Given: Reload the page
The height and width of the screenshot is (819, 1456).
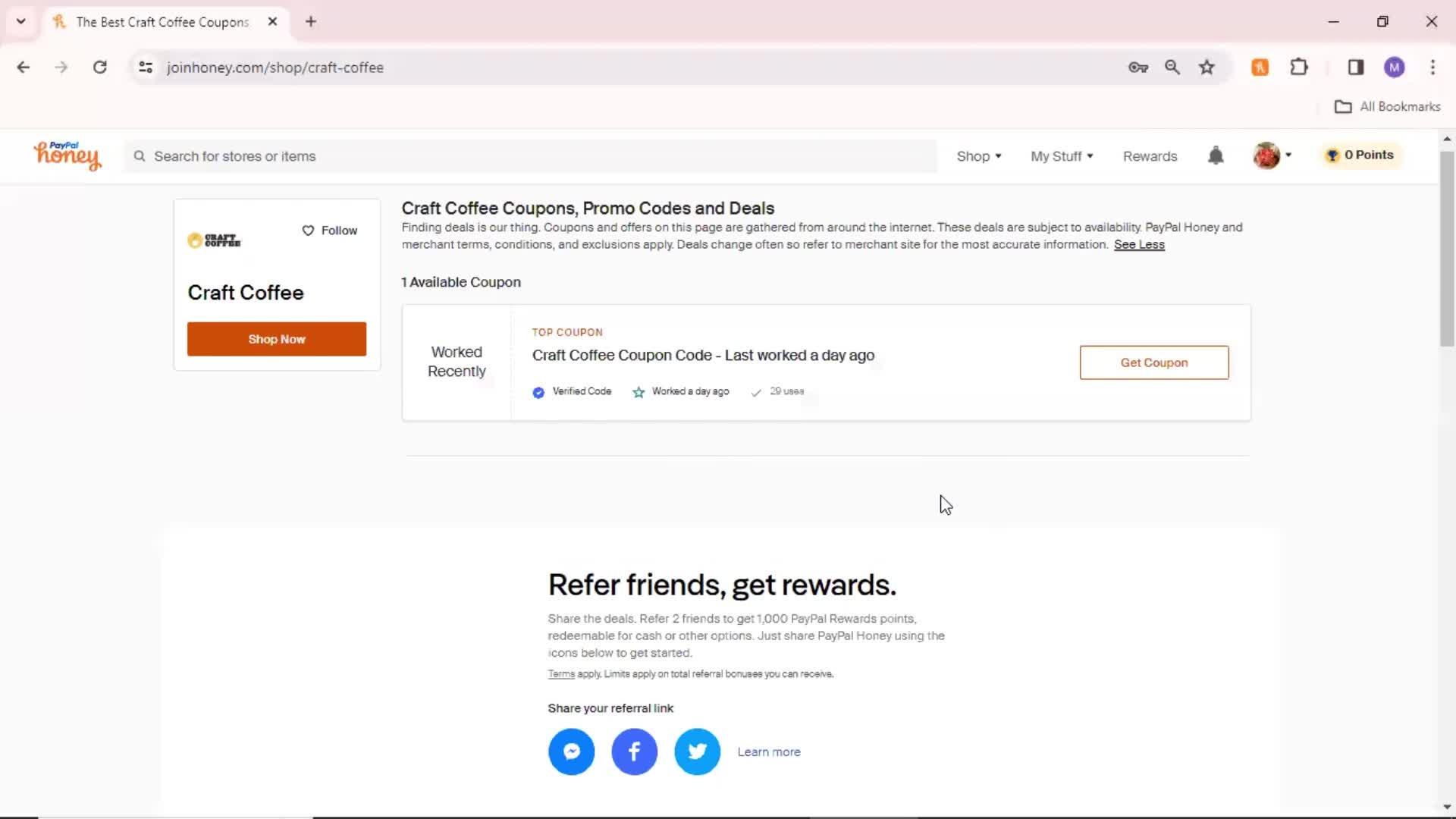Looking at the screenshot, I should click(99, 67).
